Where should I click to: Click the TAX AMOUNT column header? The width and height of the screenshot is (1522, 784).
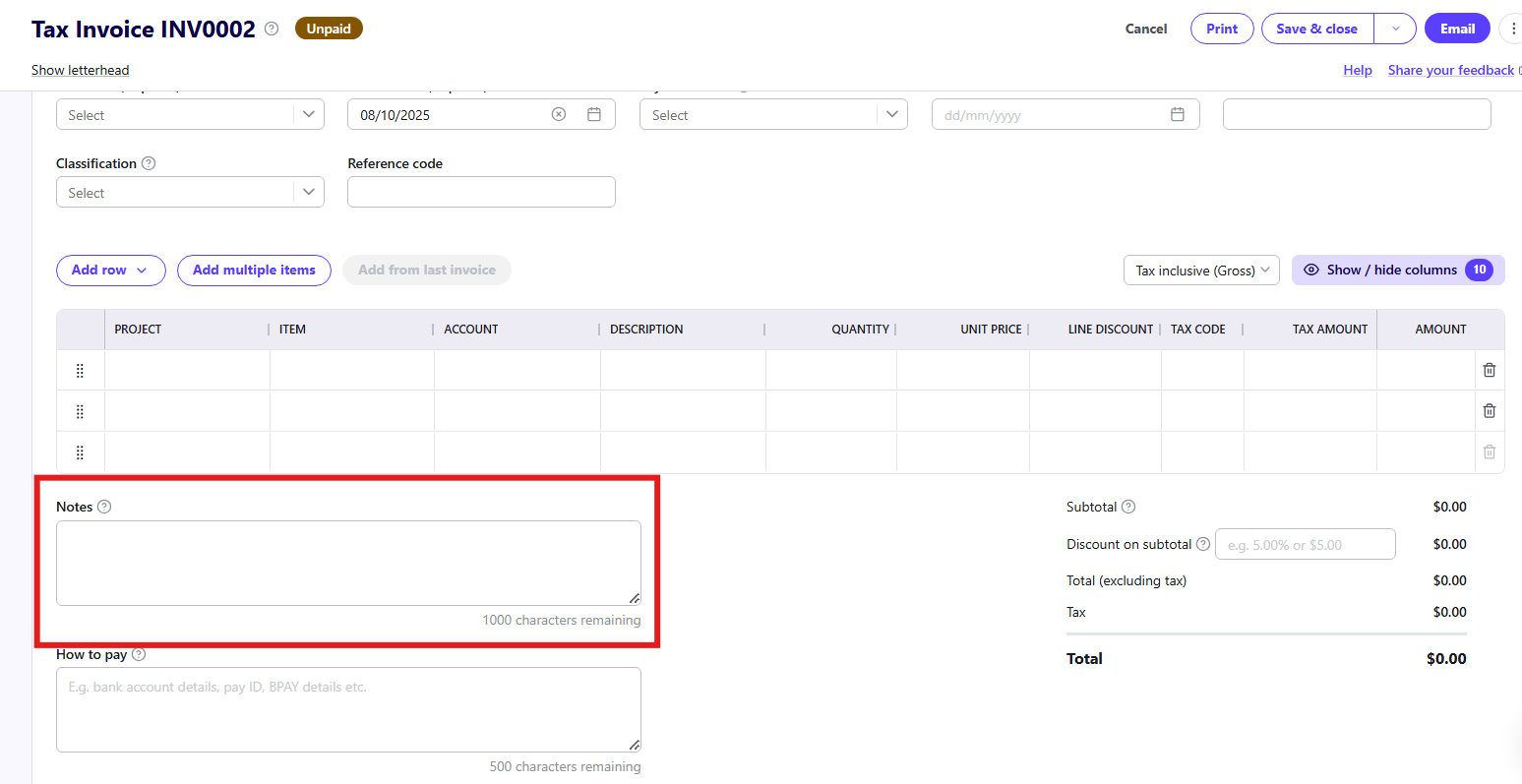pyautogui.click(x=1330, y=330)
